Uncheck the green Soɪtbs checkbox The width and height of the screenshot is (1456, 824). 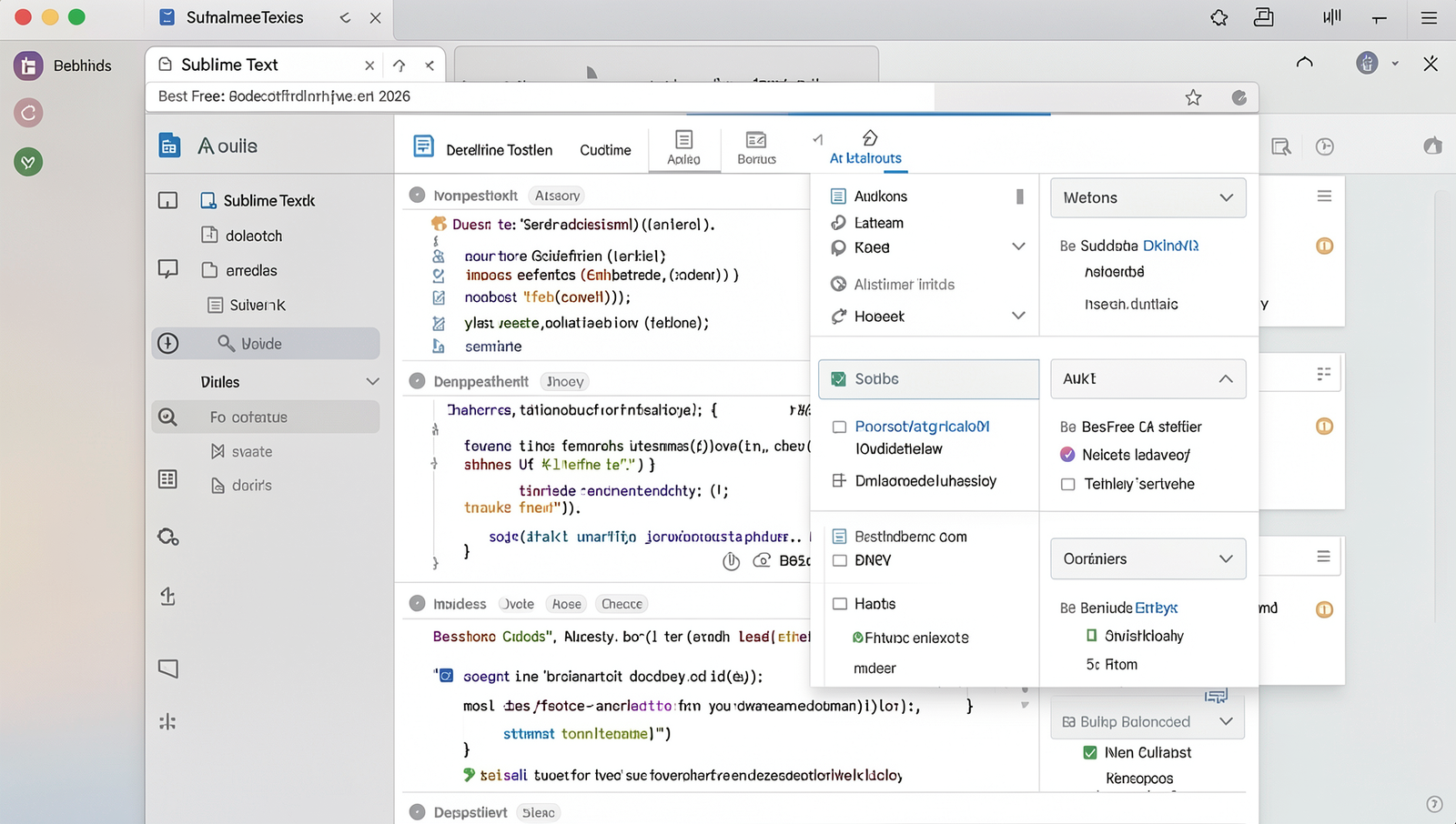click(x=838, y=379)
